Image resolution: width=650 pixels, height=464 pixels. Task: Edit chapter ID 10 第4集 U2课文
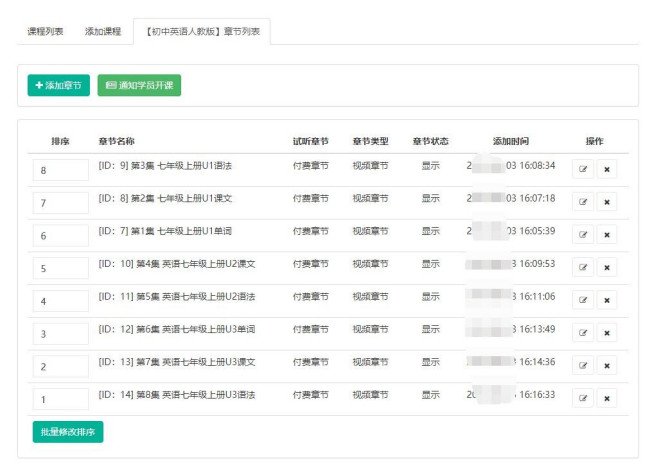(583, 267)
